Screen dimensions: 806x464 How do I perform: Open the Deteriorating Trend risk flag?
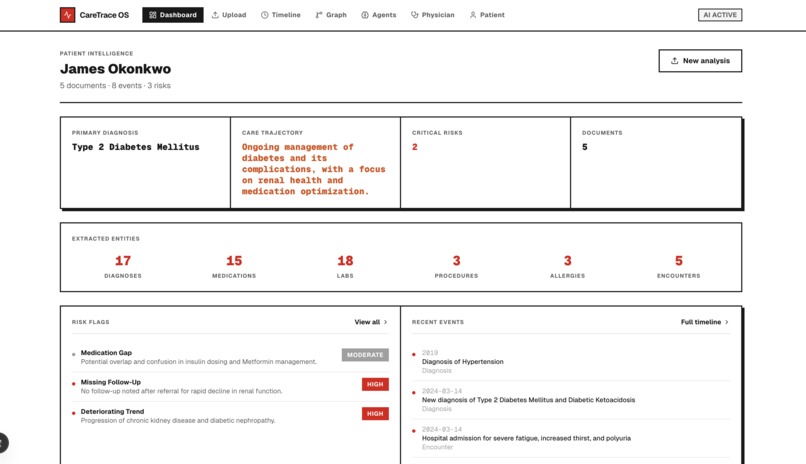[x=230, y=416]
